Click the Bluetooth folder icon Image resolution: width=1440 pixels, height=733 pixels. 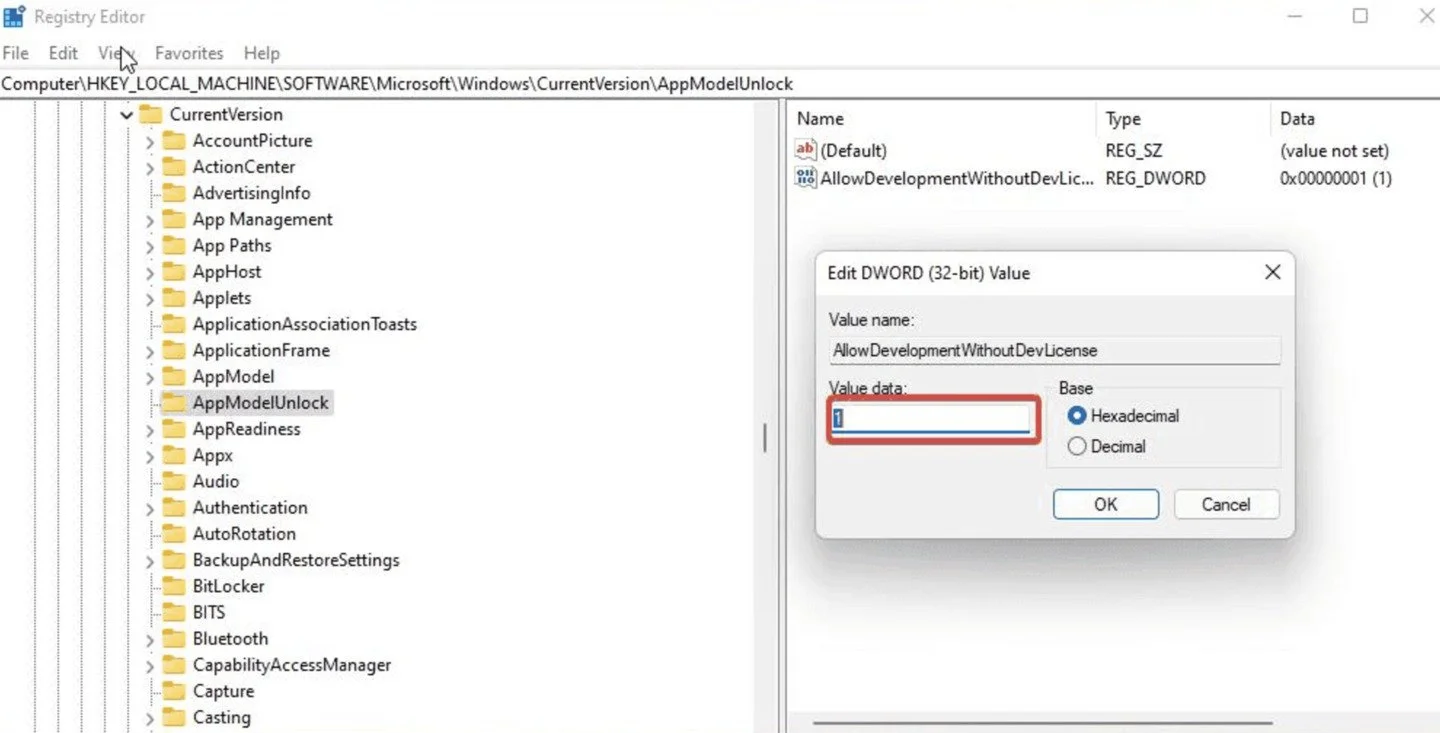(x=174, y=638)
